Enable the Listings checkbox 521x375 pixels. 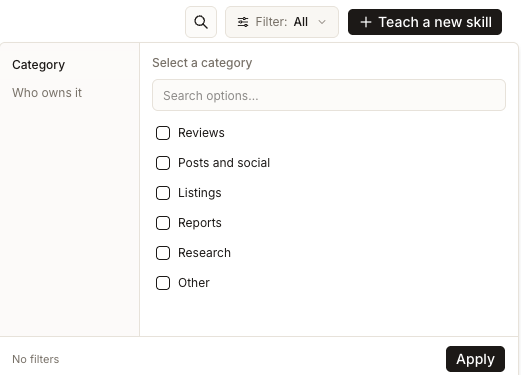click(163, 193)
